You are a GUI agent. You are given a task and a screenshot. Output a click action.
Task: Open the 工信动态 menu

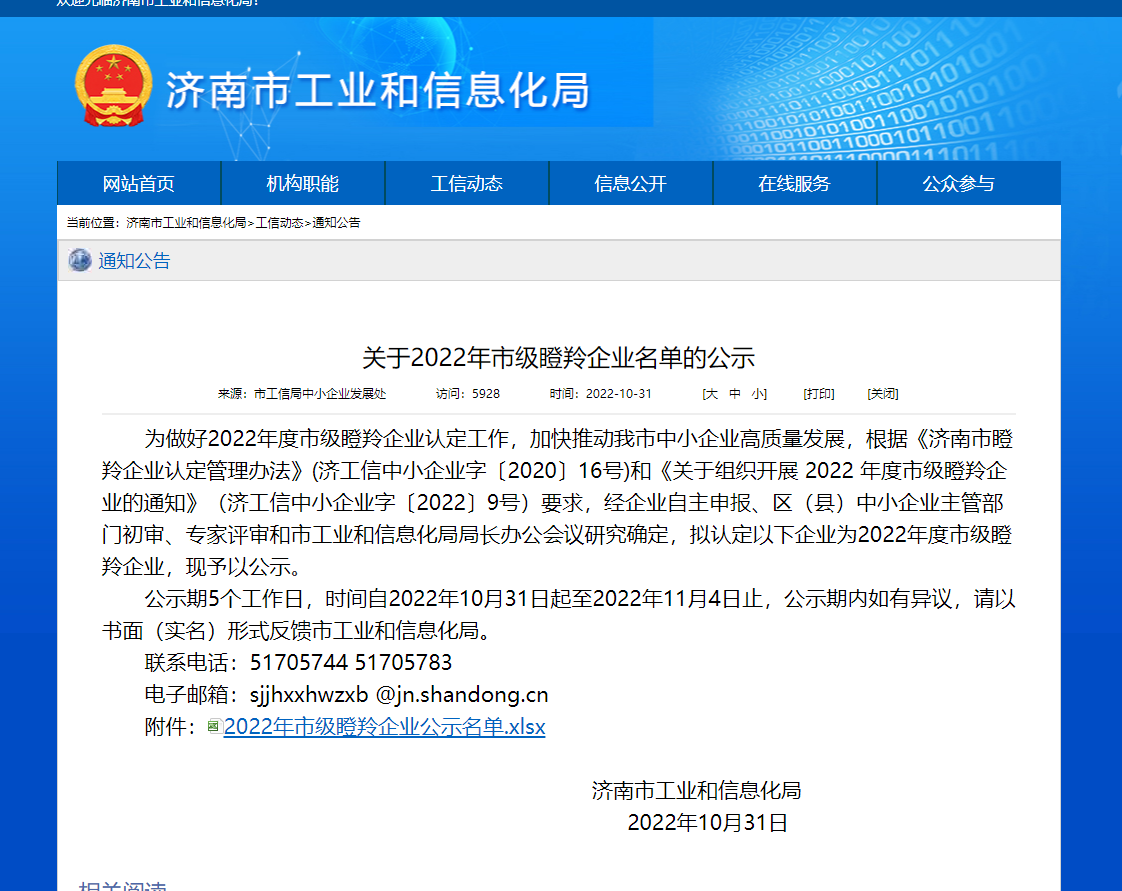(x=467, y=183)
